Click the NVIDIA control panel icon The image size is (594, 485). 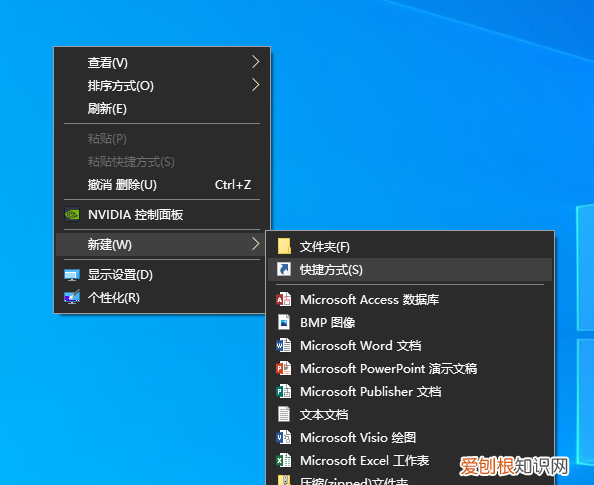click(72, 214)
